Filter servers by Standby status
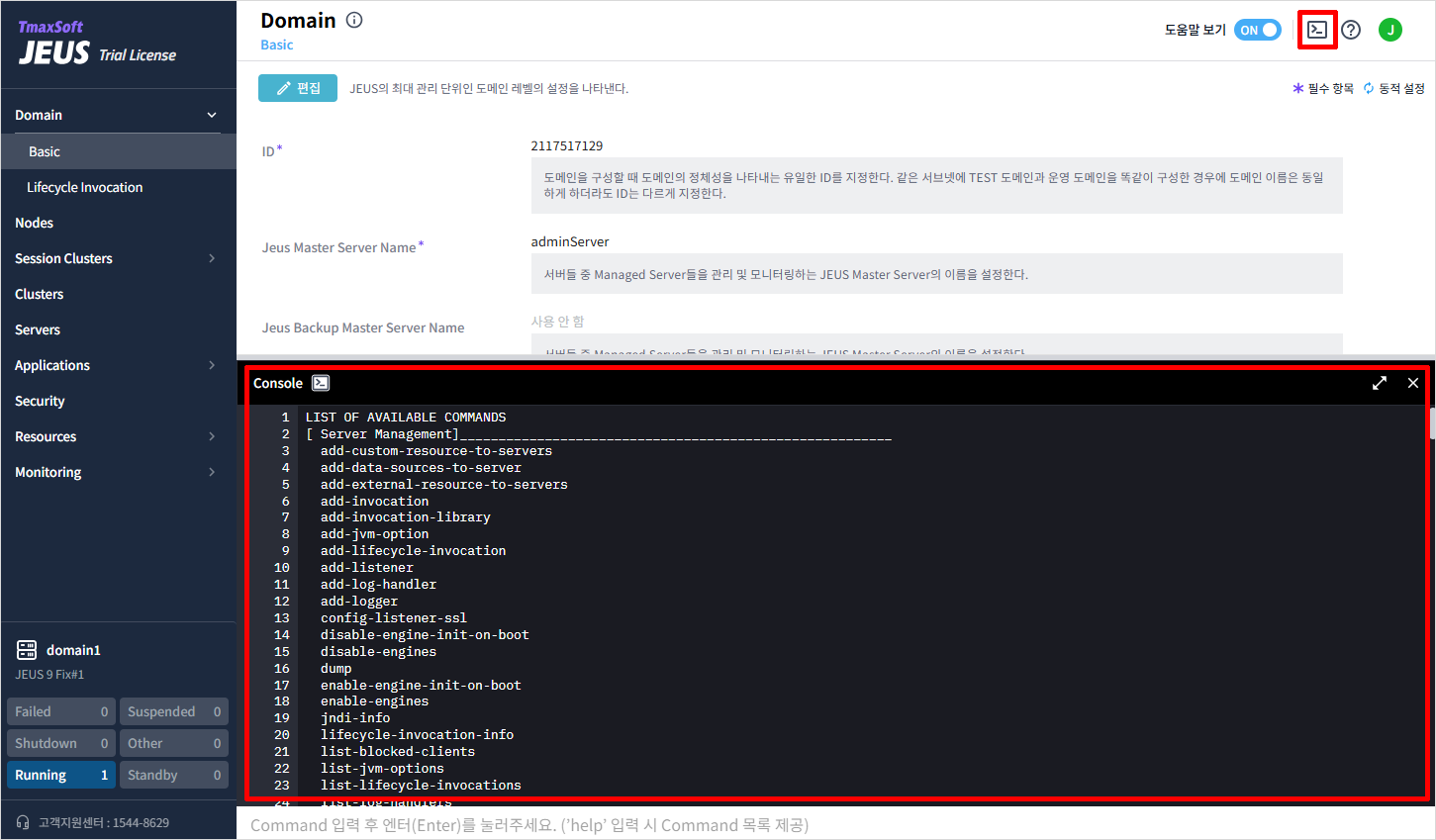This screenshot has height=840, width=1436. pyautogui.click(x=174, y=775)
